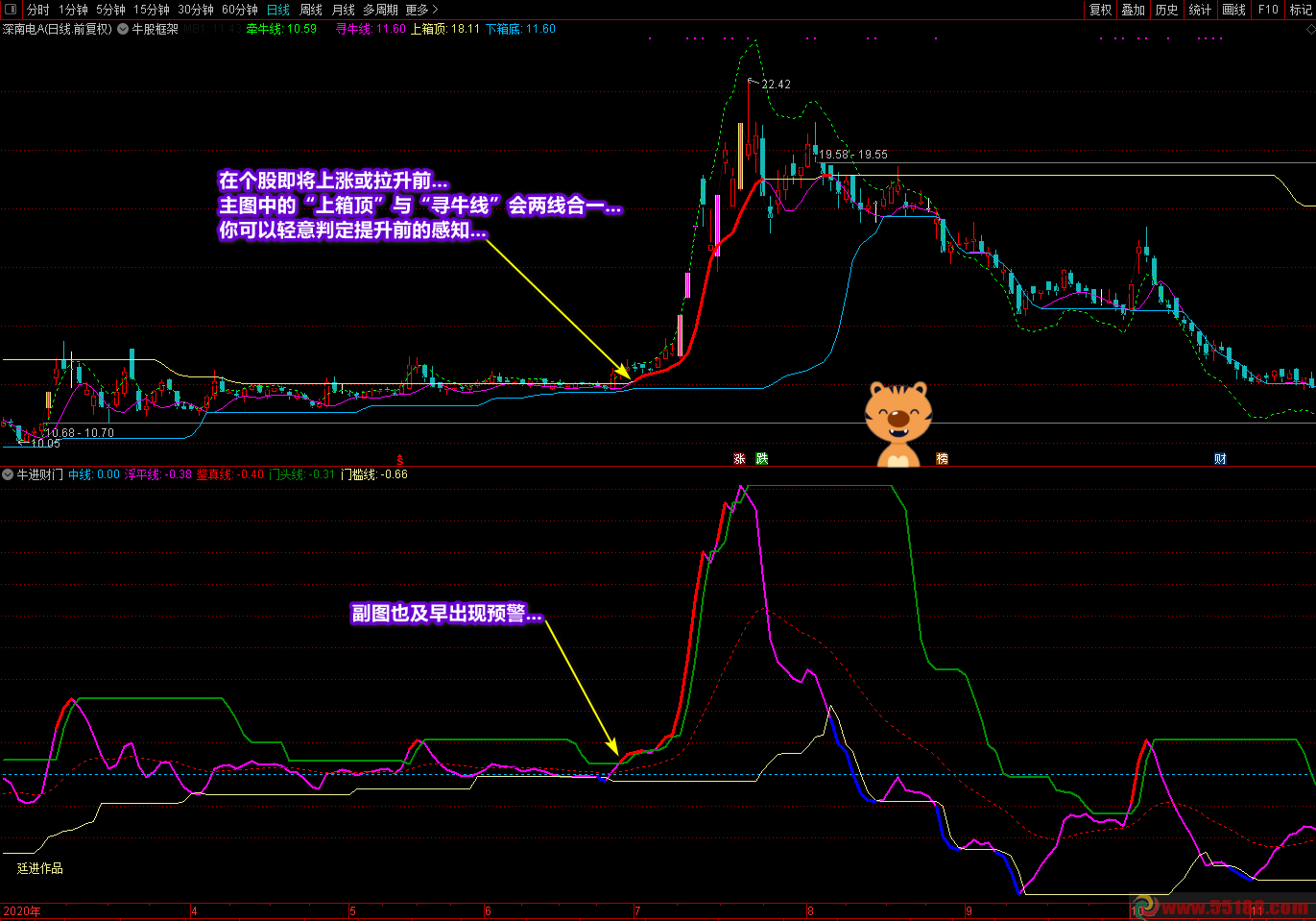Click the 寻牛线: 11.60 readout
The width and height of the screenshot is (1316, 921).
(371, 29)
